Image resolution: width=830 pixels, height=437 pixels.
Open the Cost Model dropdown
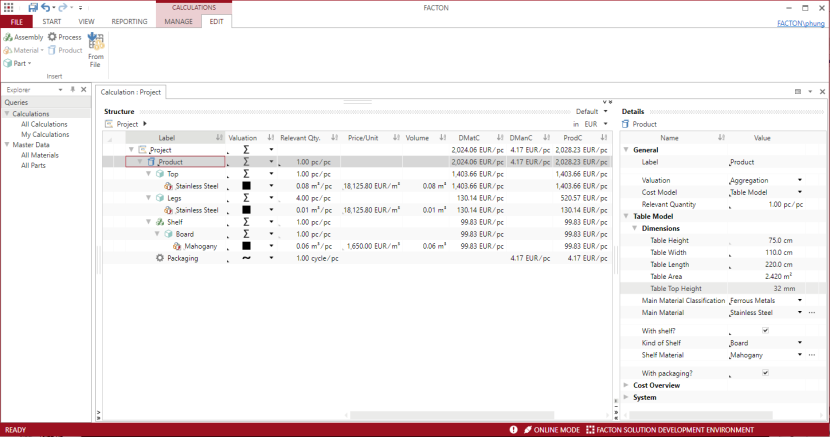800,192
